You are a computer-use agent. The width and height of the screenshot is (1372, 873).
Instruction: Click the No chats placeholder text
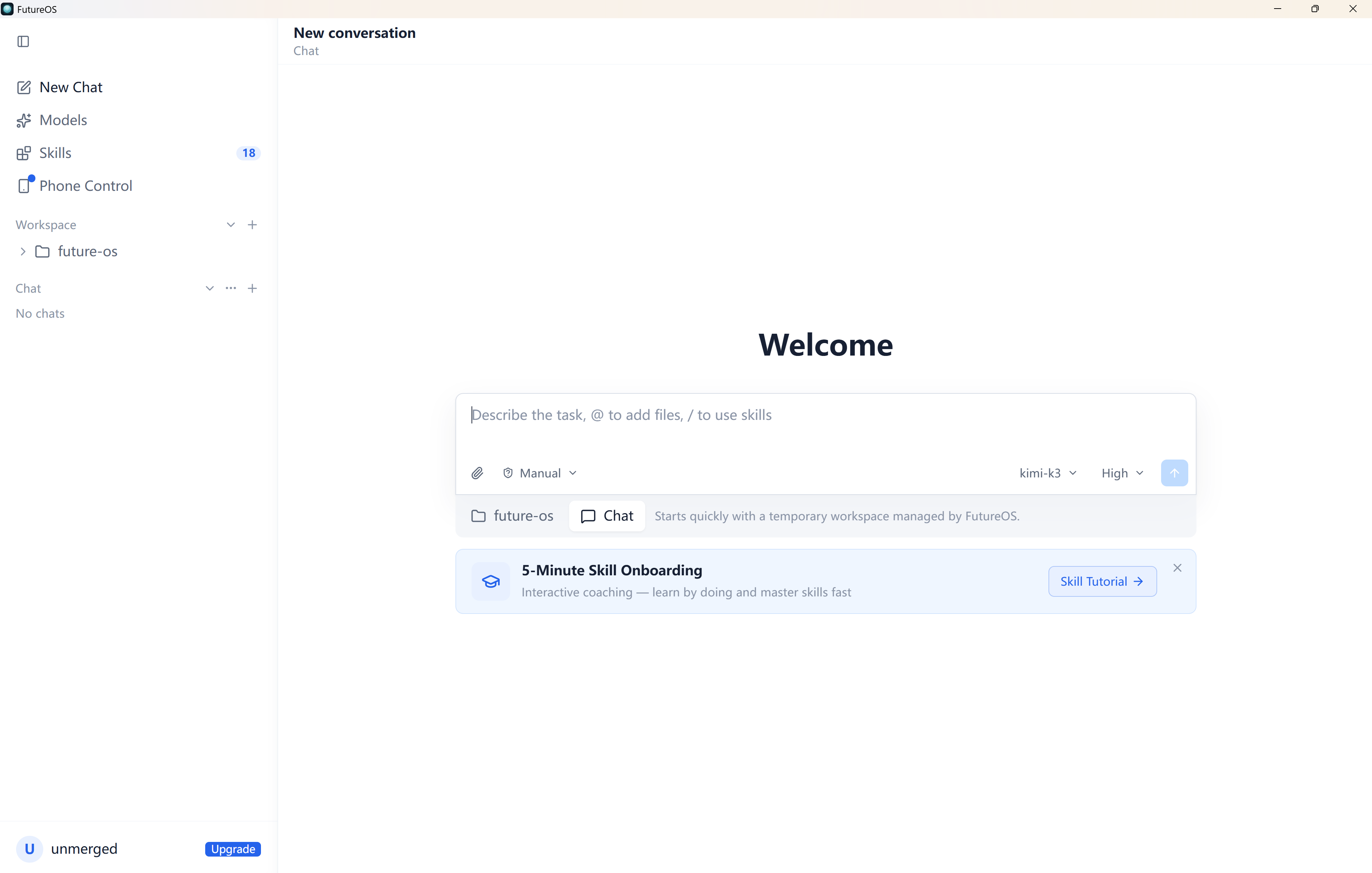(x=40, y=314)
